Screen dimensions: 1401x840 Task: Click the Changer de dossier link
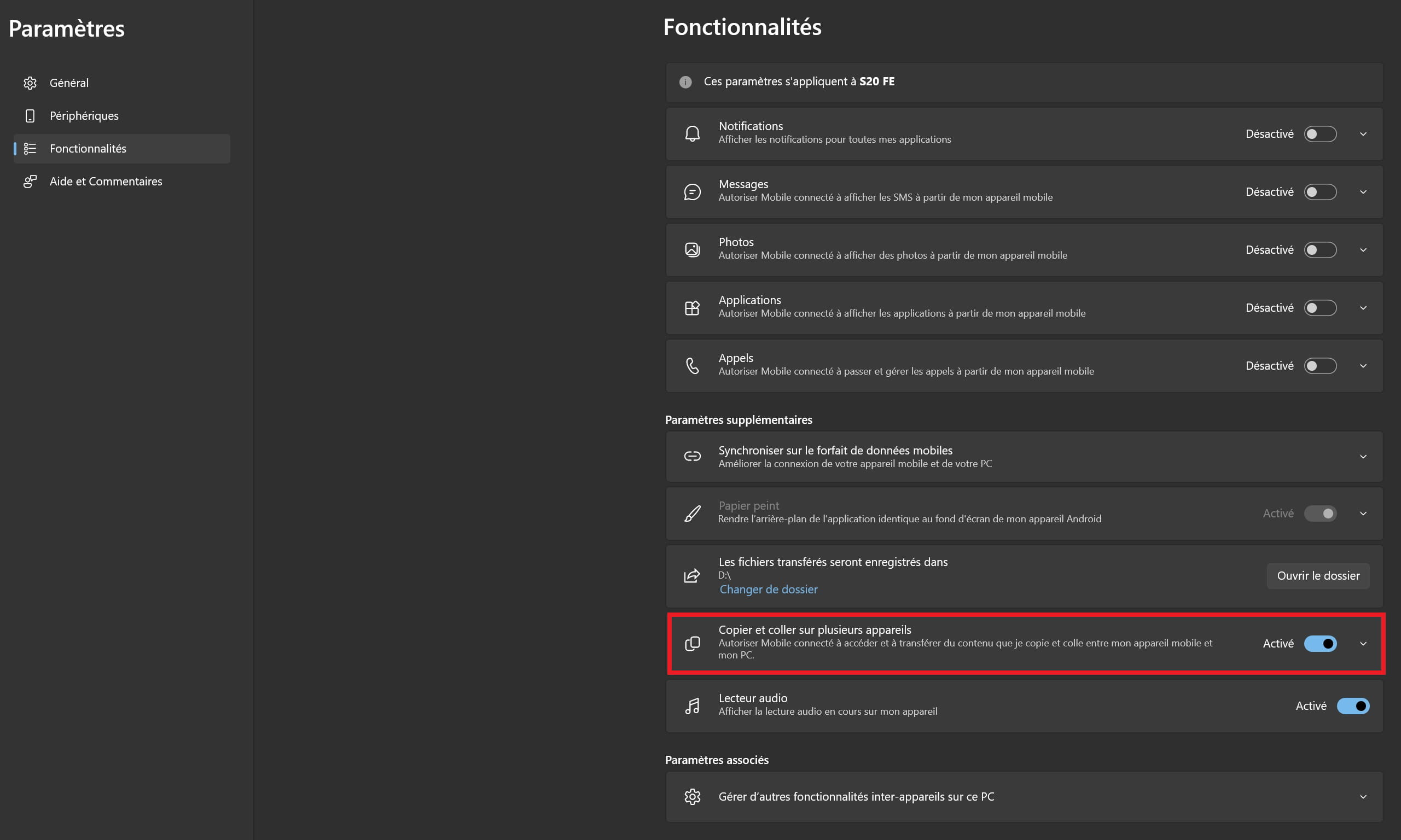(768, 589)
